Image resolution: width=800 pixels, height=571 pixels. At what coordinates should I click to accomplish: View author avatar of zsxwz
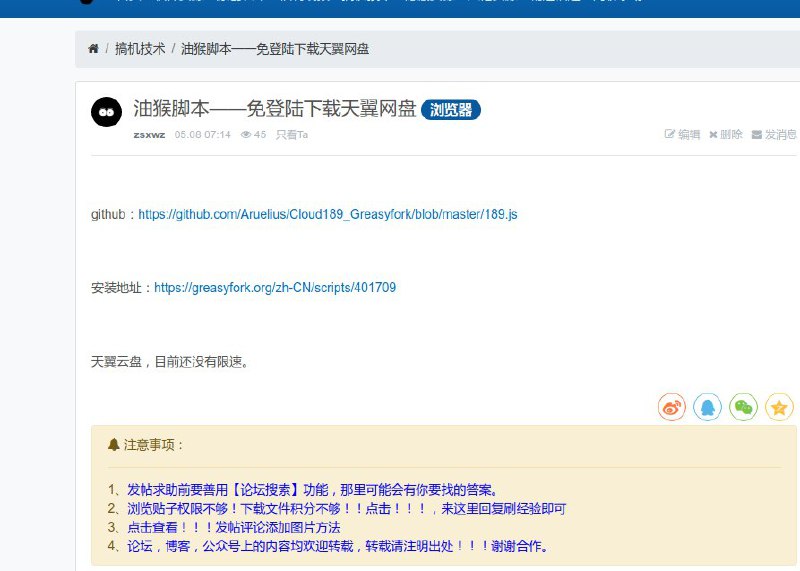coord(107,112)
